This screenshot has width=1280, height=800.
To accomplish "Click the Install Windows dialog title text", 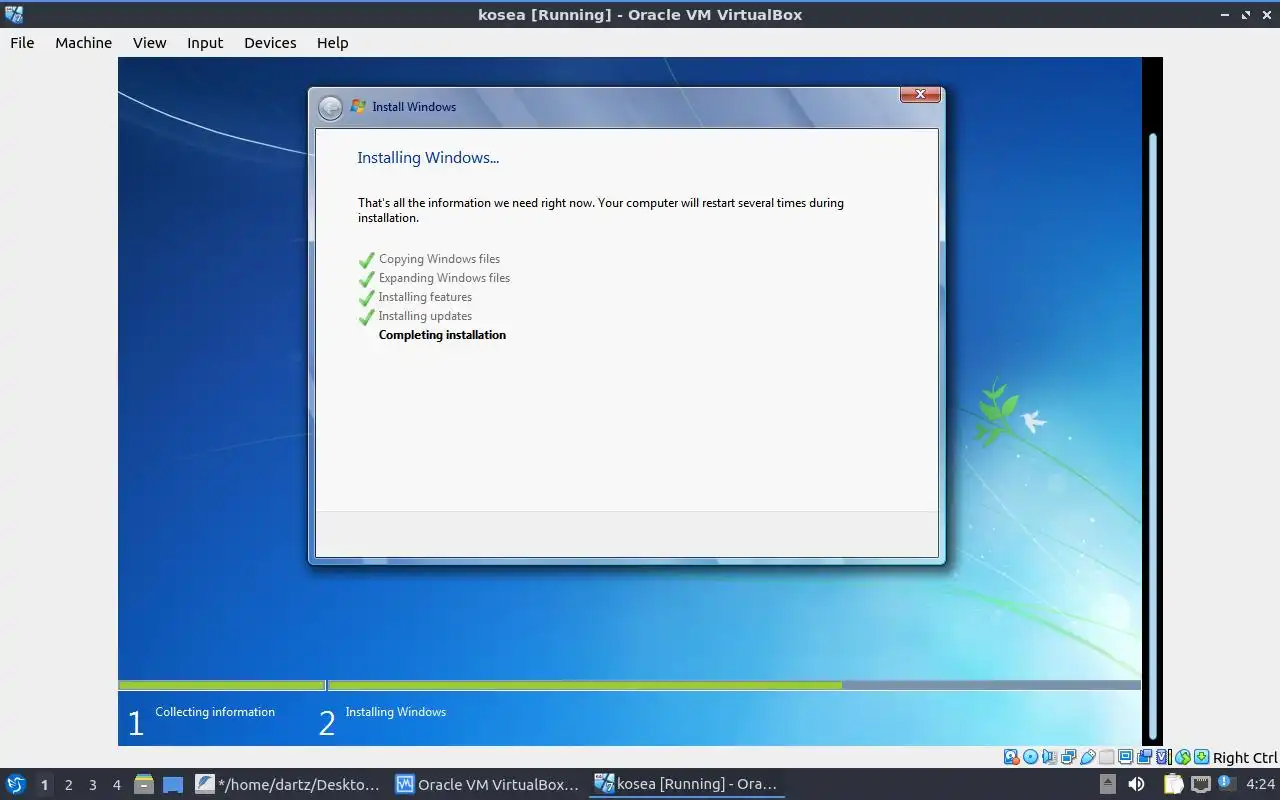I will (x=414, y=107).
